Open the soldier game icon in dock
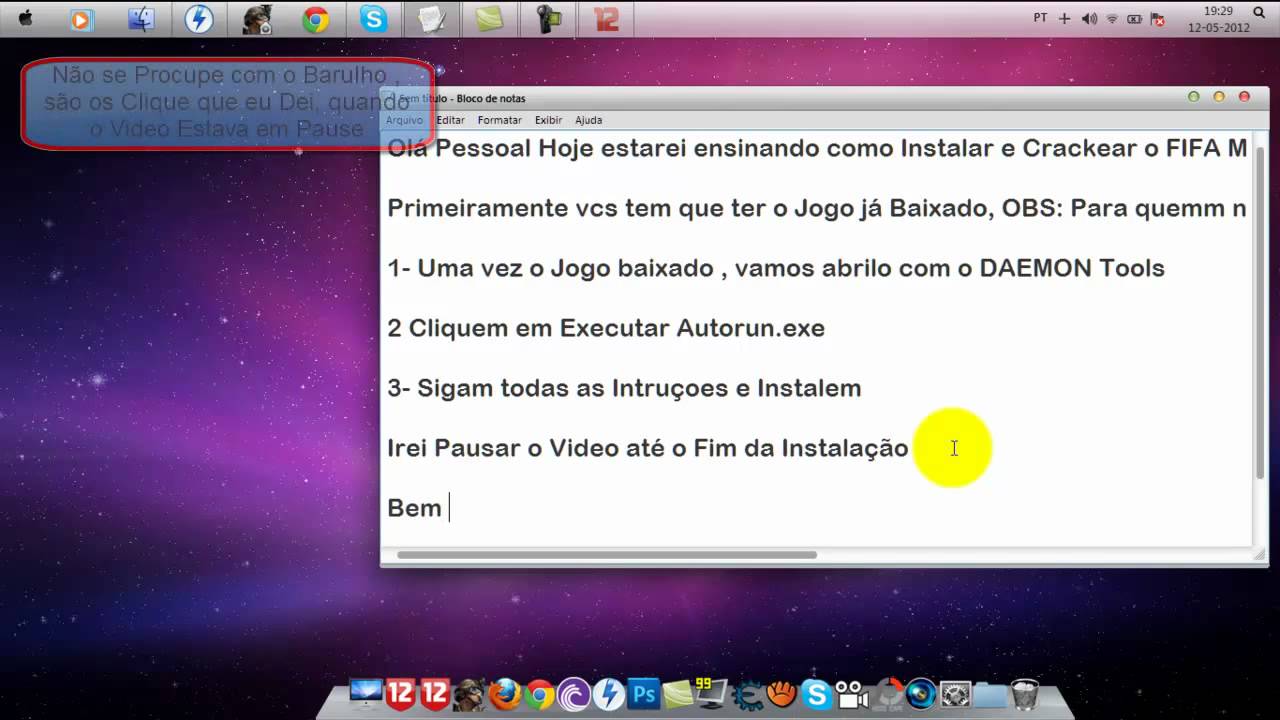1280x720 pixels. (x=470, y=694)
